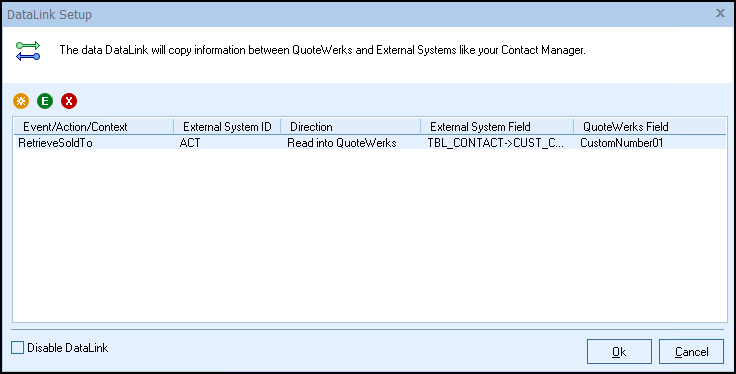
Task: Click the green Edit DataLink icon
Action: coord(45,101)
